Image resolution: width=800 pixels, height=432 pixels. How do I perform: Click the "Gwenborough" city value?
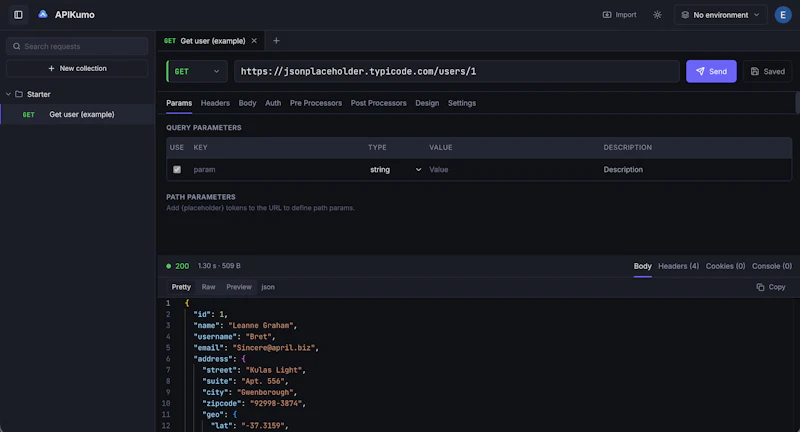point(265,392)
